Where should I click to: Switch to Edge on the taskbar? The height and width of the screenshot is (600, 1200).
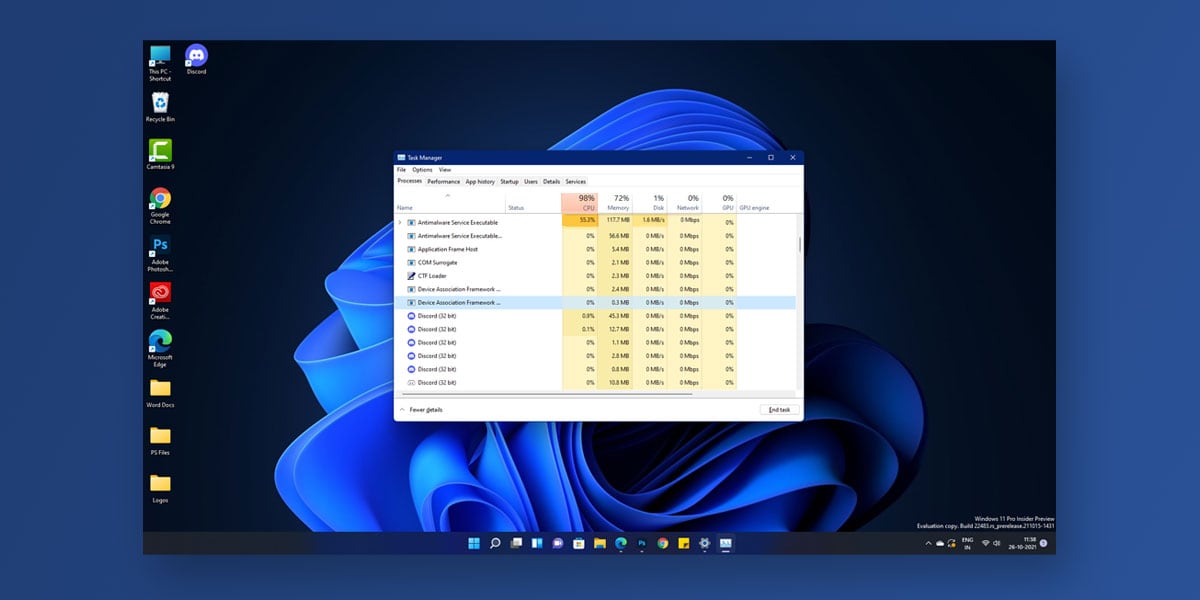[x=621, y=543]
